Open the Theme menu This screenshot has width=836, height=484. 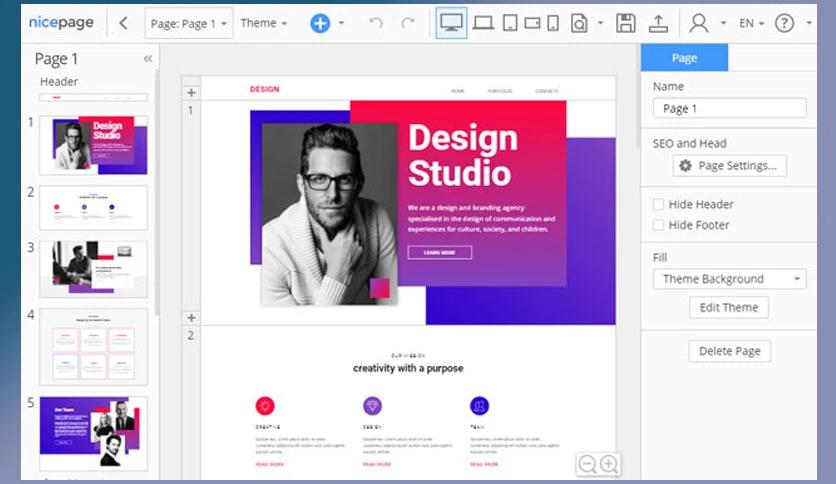(x=263, y=23)
